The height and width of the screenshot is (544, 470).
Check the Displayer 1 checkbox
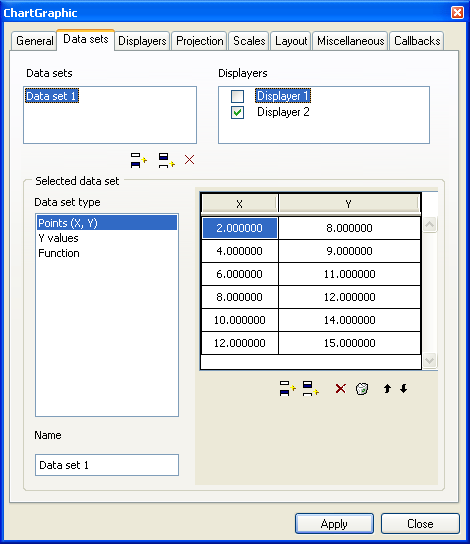238,96
